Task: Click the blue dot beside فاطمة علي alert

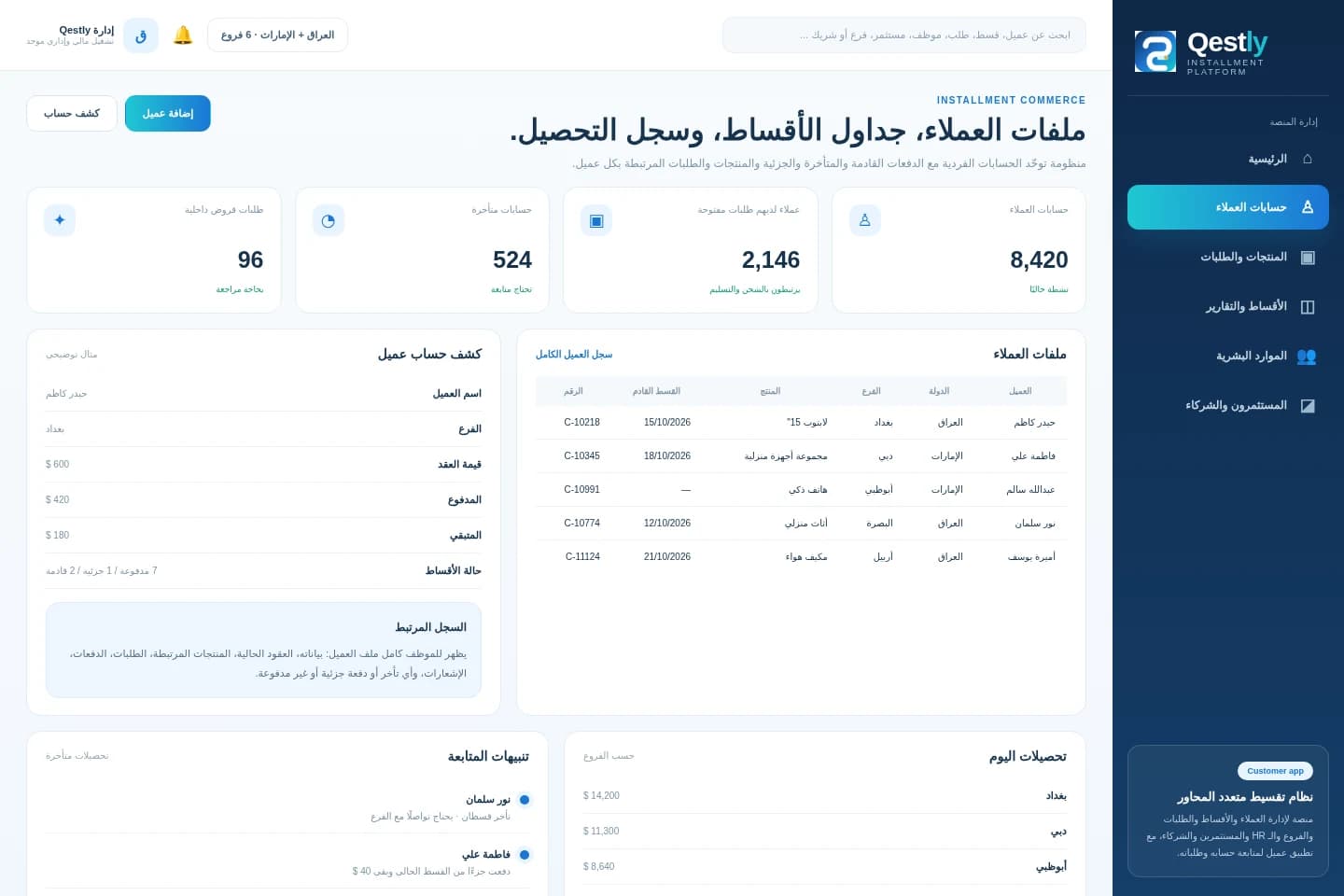Action: click(x=525, y=855)
